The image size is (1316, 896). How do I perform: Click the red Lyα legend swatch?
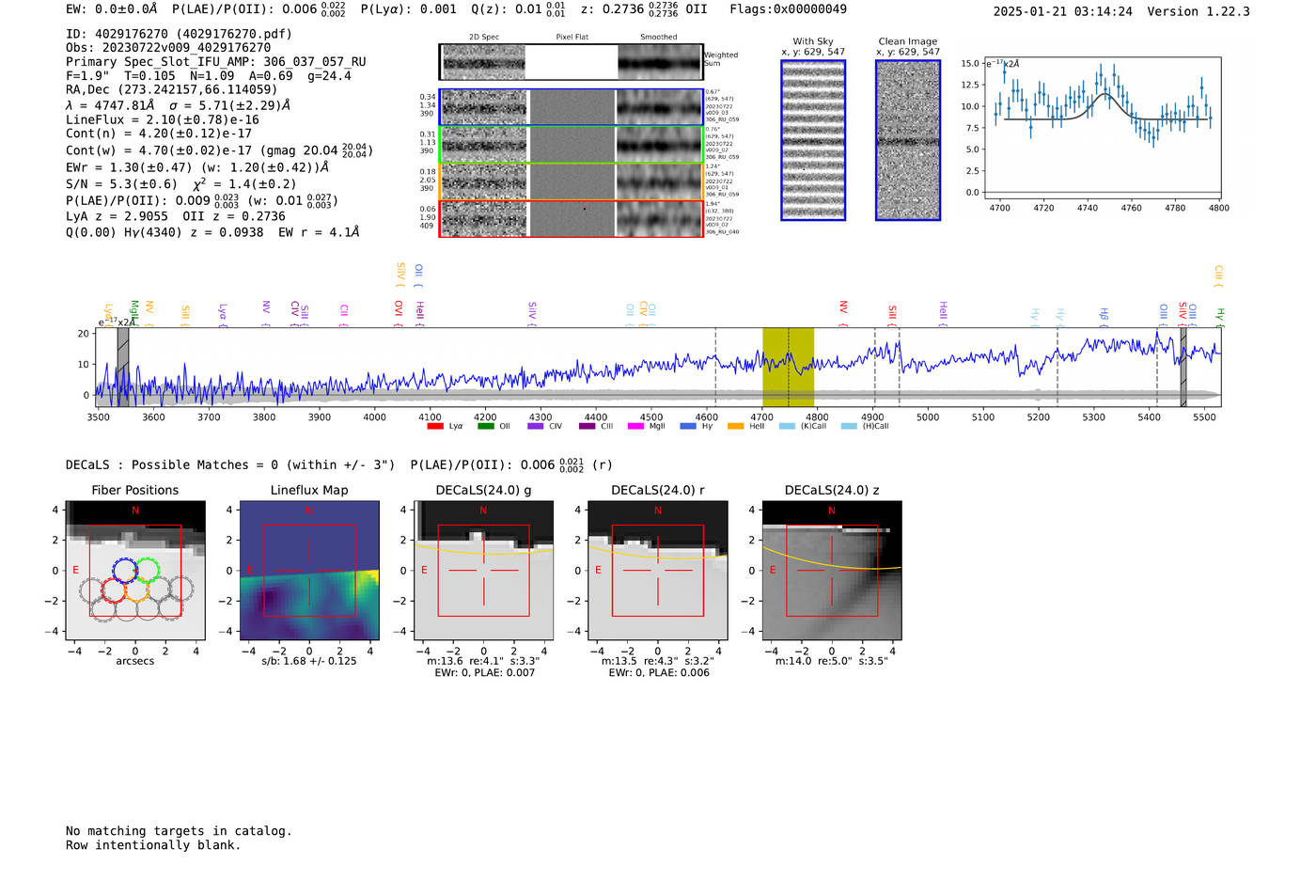point(434,427)
